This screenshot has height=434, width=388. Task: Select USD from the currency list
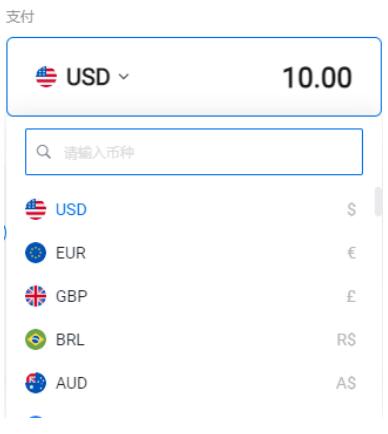191,209
